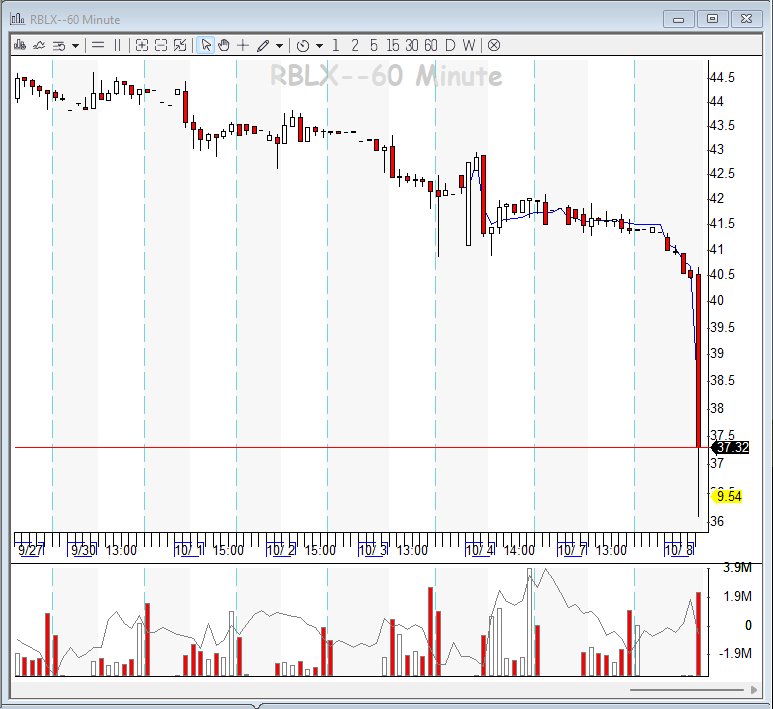Click the 10/ 1 date label
Viewport: 773px width, 709px height.
189,550
